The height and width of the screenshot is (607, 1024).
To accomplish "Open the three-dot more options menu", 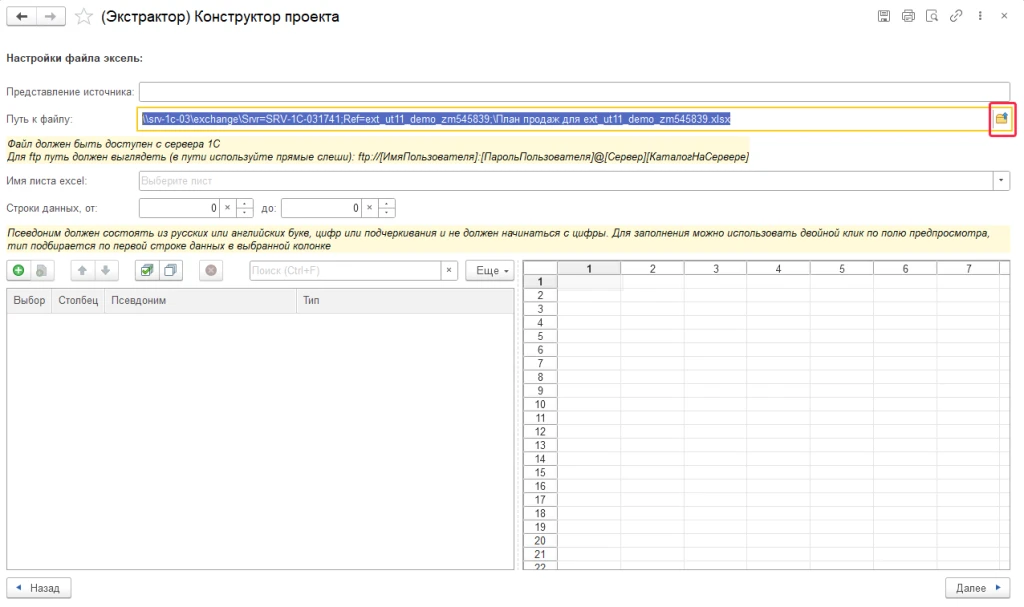I will (x=979, y=16).
